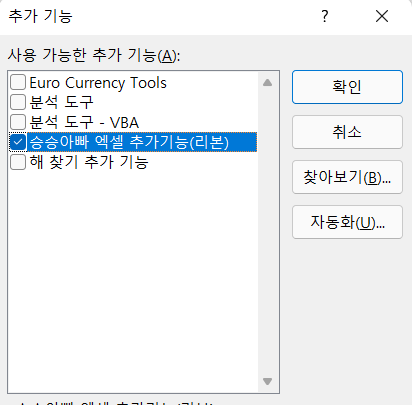The image size is (412, 405).
Task: Enable the 해 찾기 추가 기능 checkbox
Action: [x=18, y=162]
